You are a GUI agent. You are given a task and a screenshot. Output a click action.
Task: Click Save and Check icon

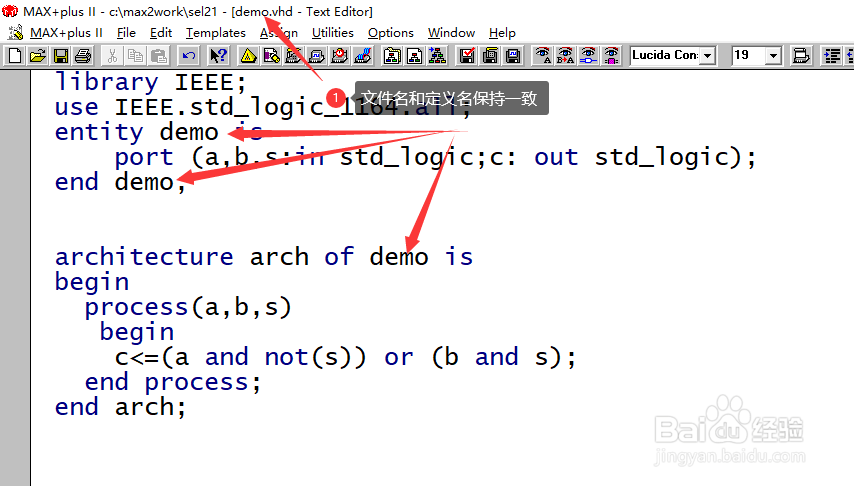[467, 56]
